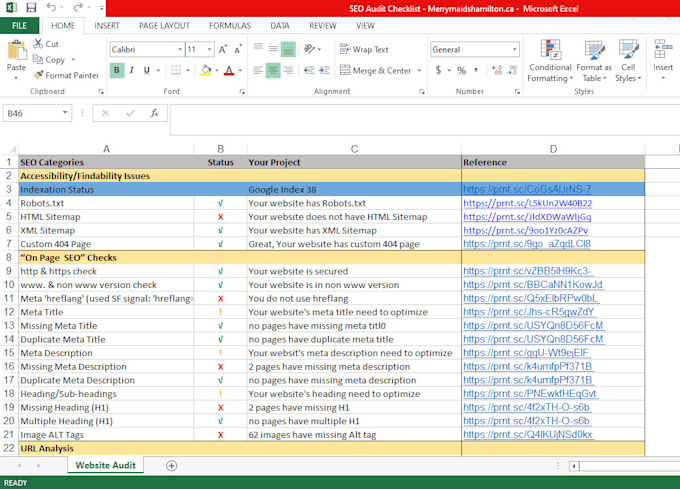
Task: Open the General number format dropdown
Action: tap(514, 49)
